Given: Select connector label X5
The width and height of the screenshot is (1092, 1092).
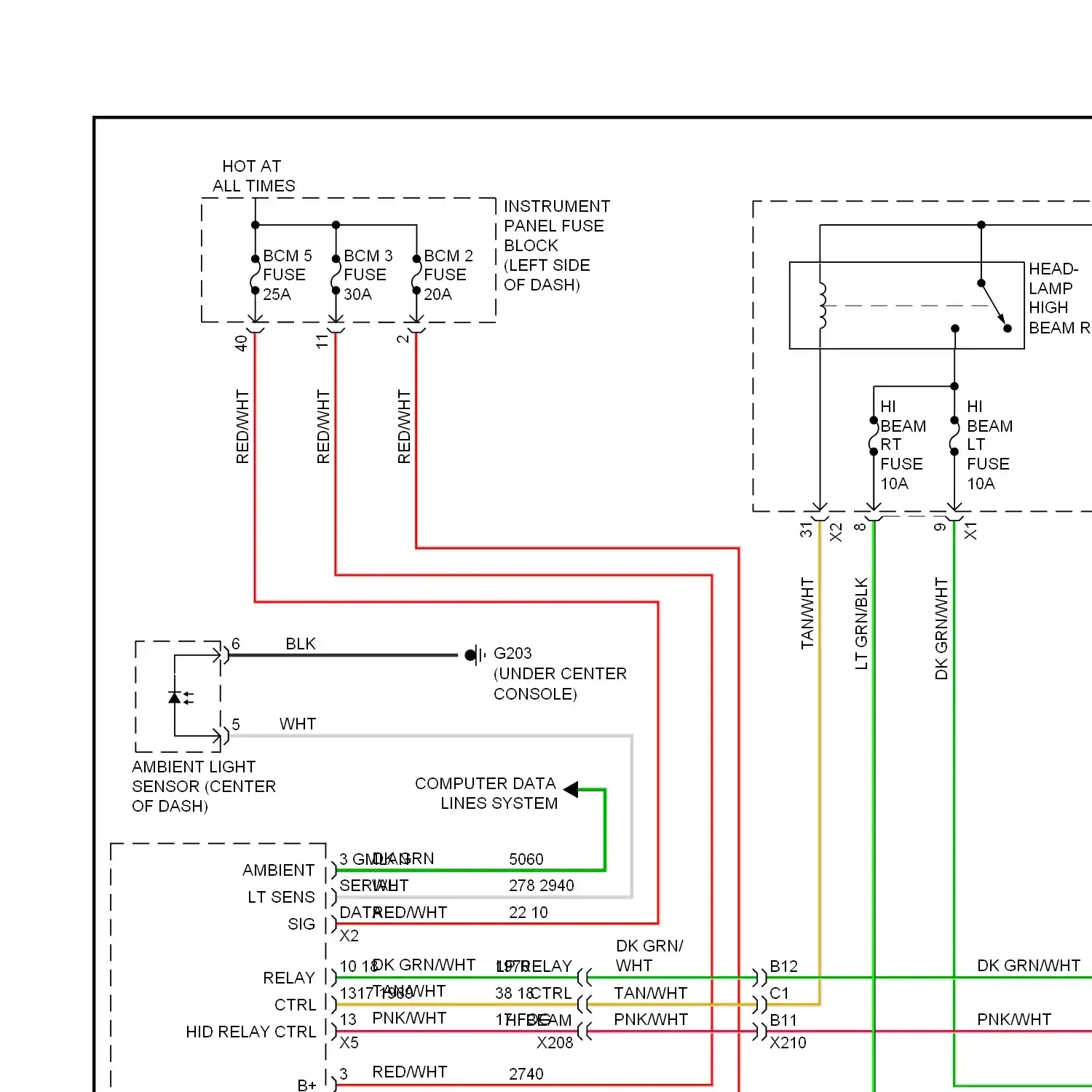Looking at the screenshot, I should pos(349,1042).
